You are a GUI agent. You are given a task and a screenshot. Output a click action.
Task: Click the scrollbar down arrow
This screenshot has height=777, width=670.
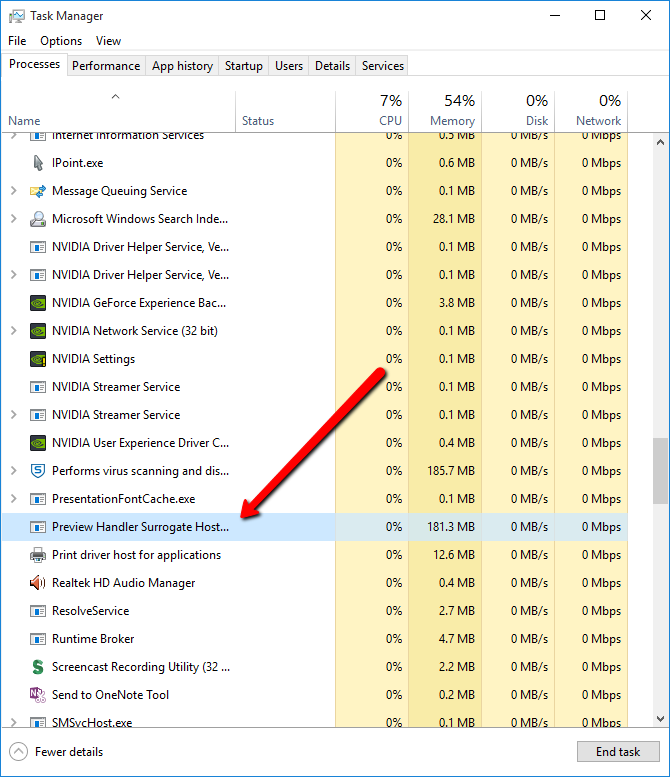click(x=660, y=719)
